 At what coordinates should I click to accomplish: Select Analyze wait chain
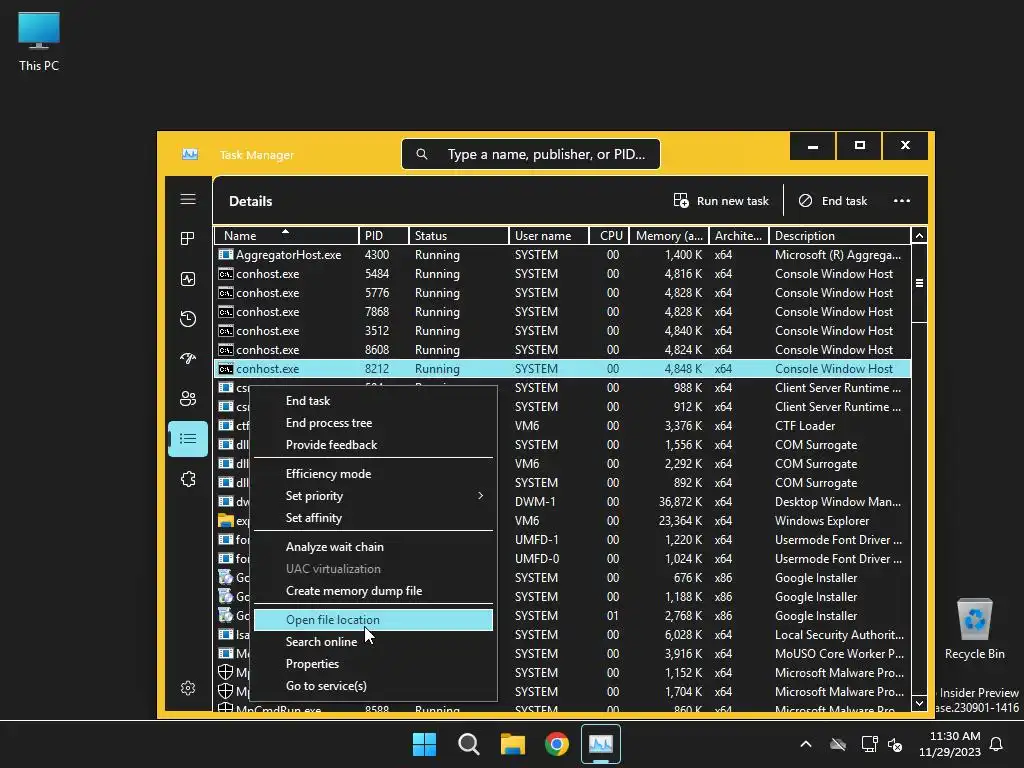tap(334, 547)
